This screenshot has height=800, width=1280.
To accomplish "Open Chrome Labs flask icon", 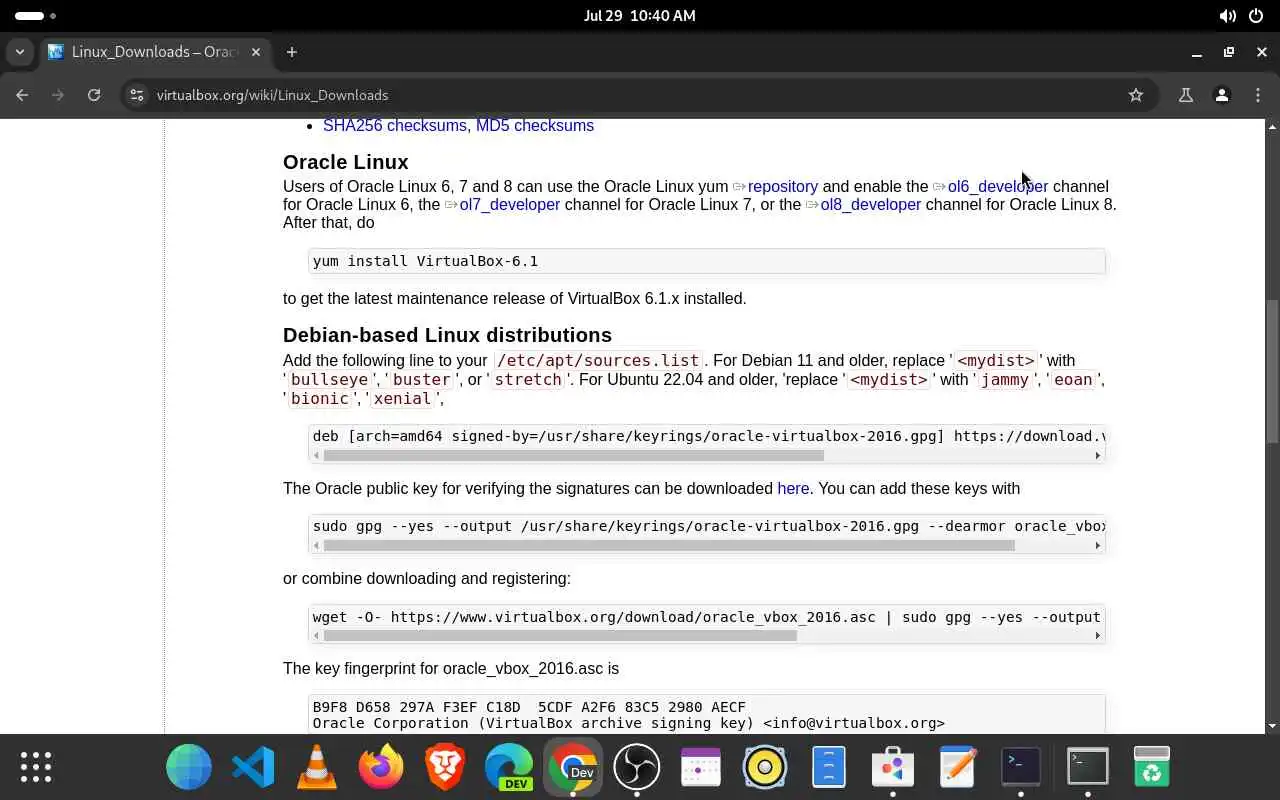I will pos(1186,95).
